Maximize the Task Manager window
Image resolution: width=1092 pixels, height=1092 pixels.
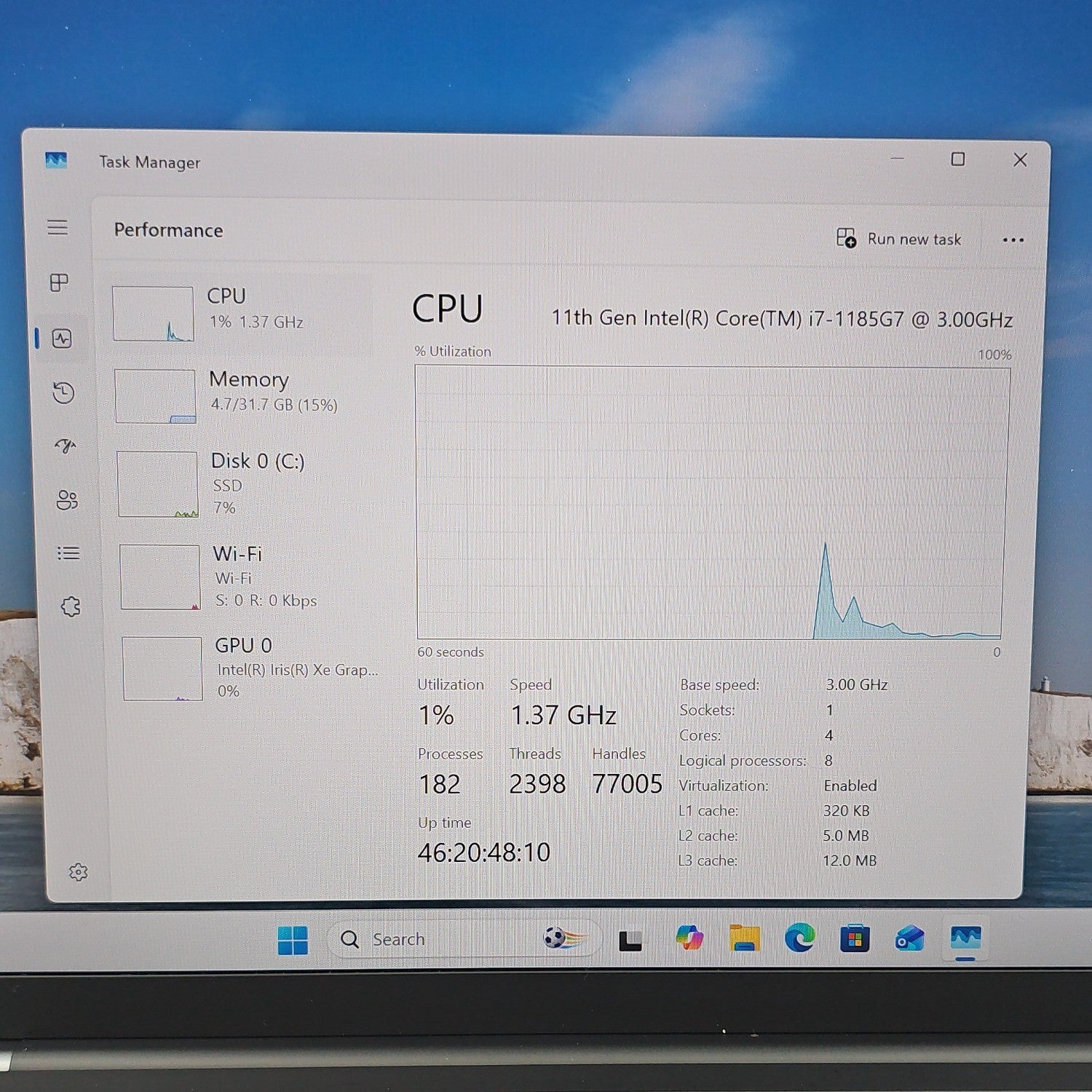(958, 159)
